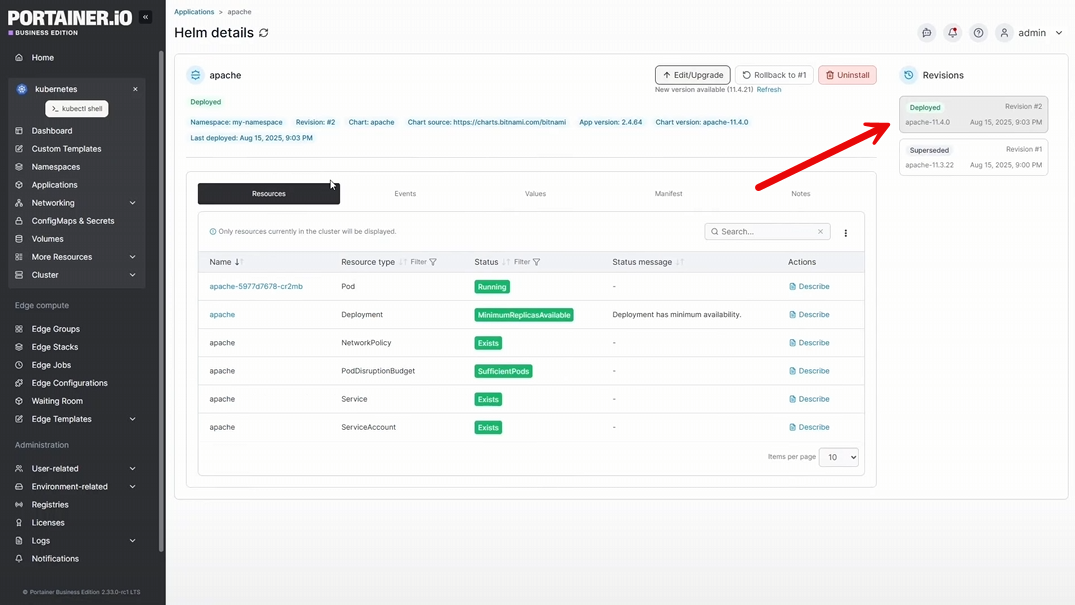Image resolution: width=1075 pixels, height=605 pixels.
Task: Open the apache Deployment link
Action: [x=222, y=315]
